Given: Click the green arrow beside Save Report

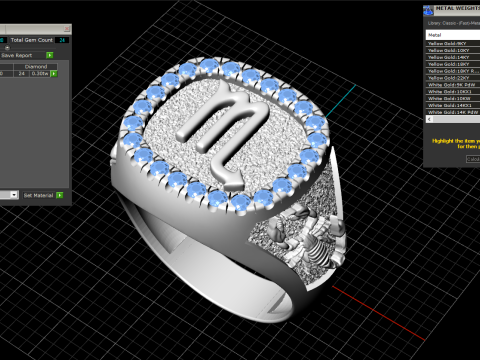Looking at the screenshot, I should pyautogui.click(x=50, y=55).
